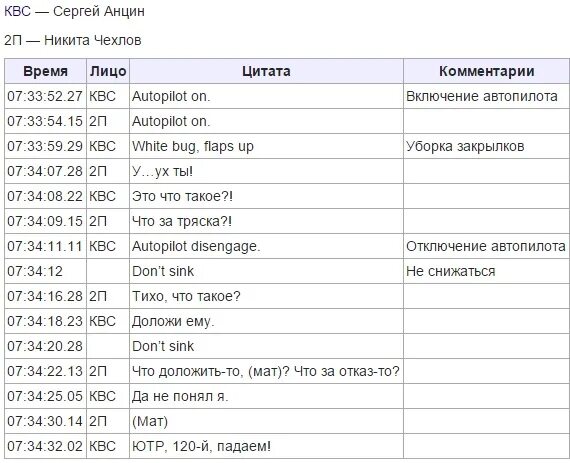Click the 'Уборка закрылков' comment cell

pyautogui.click(x=486, y=146)
